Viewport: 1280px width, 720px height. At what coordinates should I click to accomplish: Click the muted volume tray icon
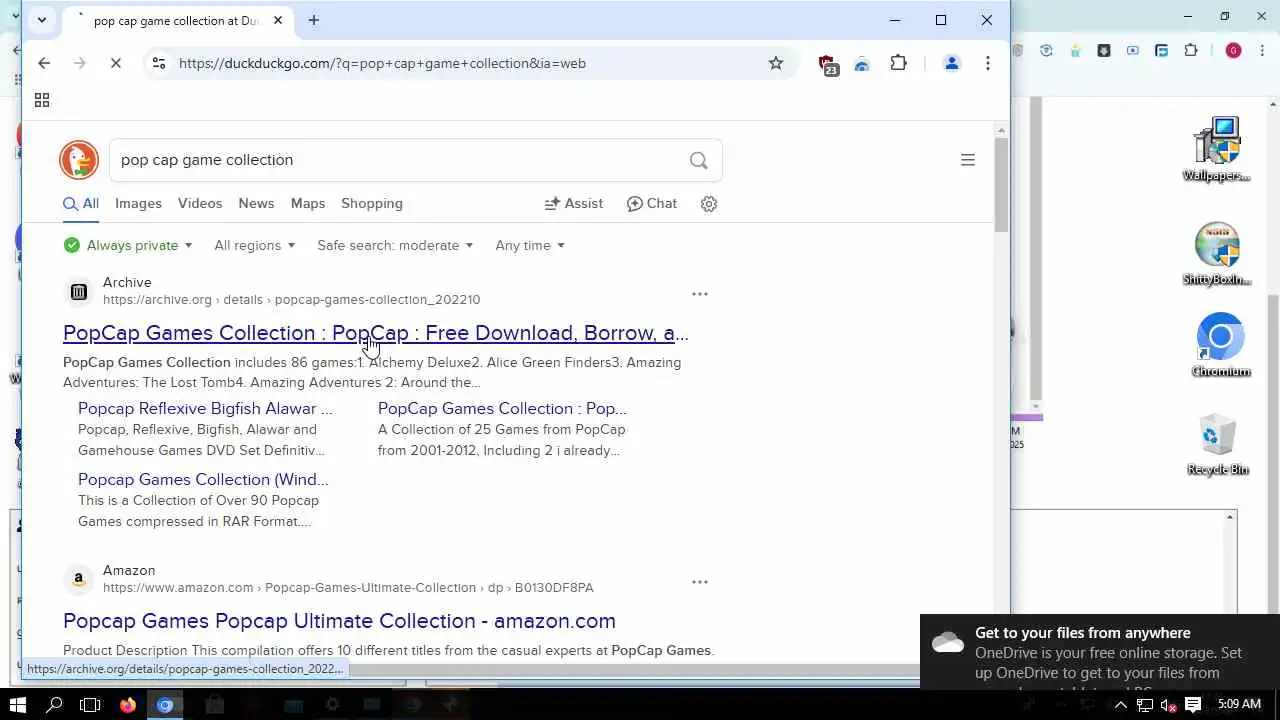click(1168, 706)
